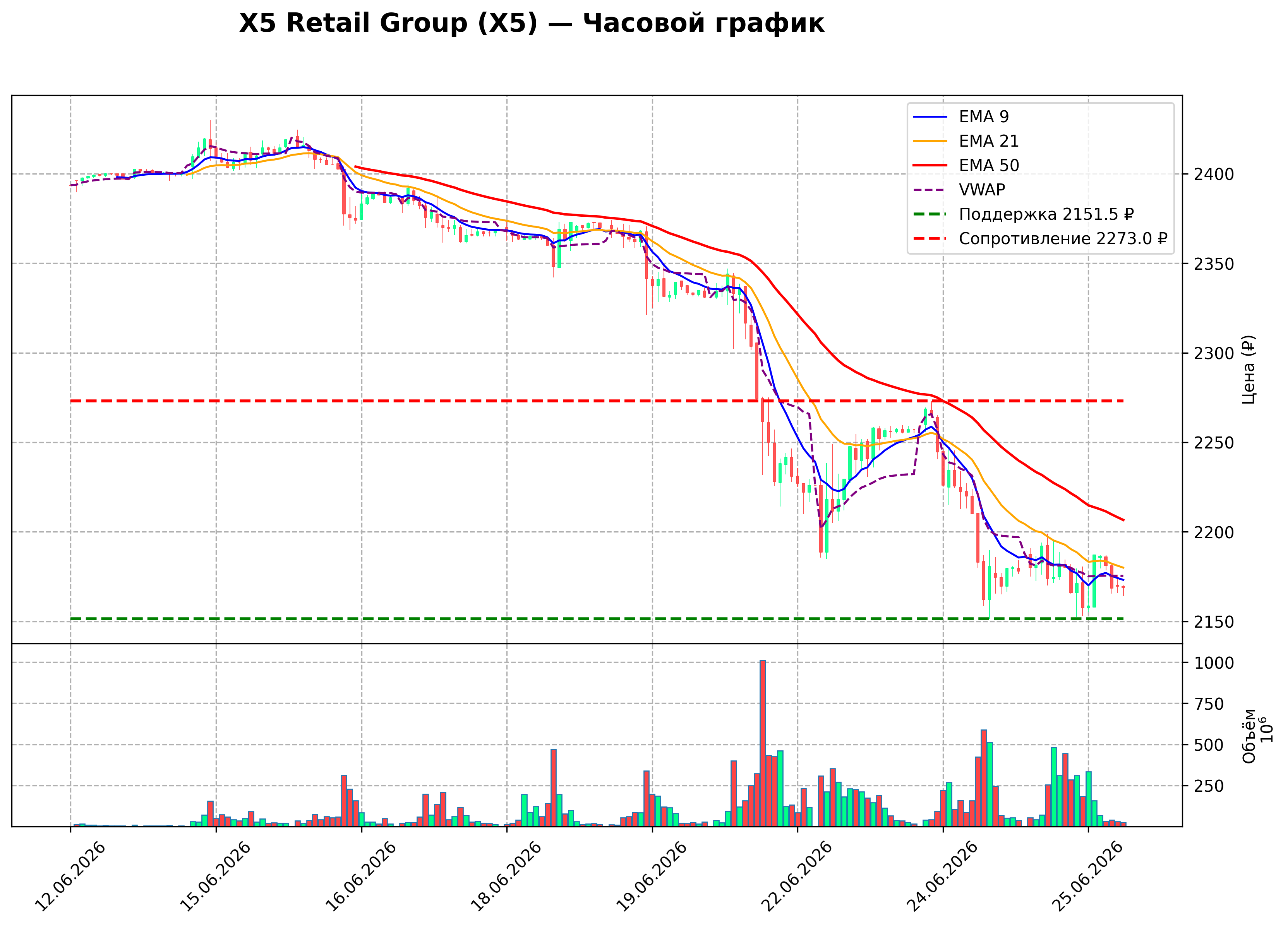The height and width of the screenshot is (926, 1288).
Task: Click the purple dashed VWAP legend sample
Action: pyautogui.click(x=930, y=190)
